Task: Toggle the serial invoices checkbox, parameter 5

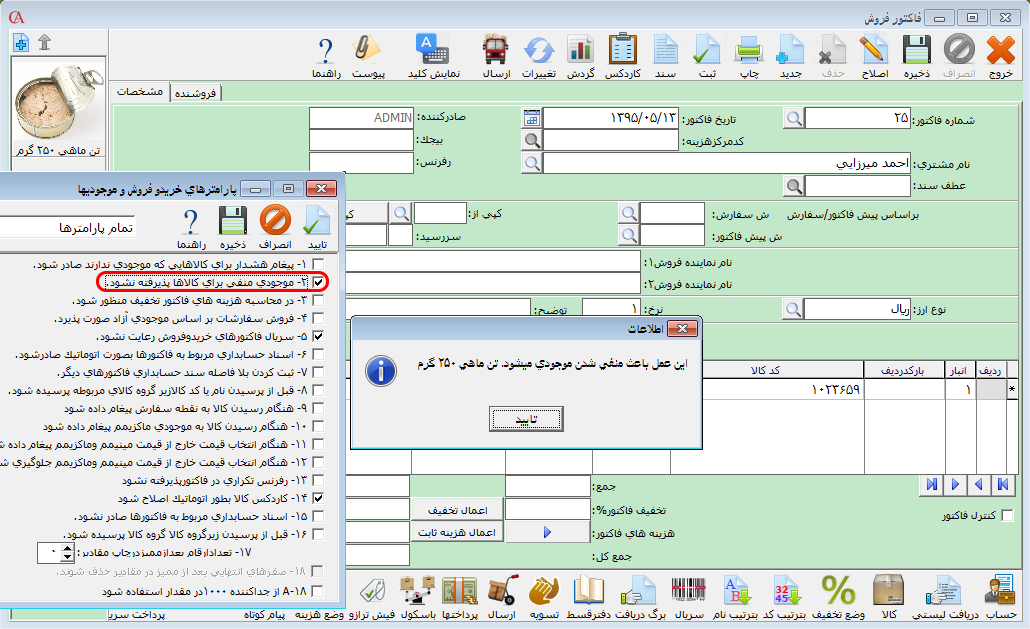Action: coord(318,336)
